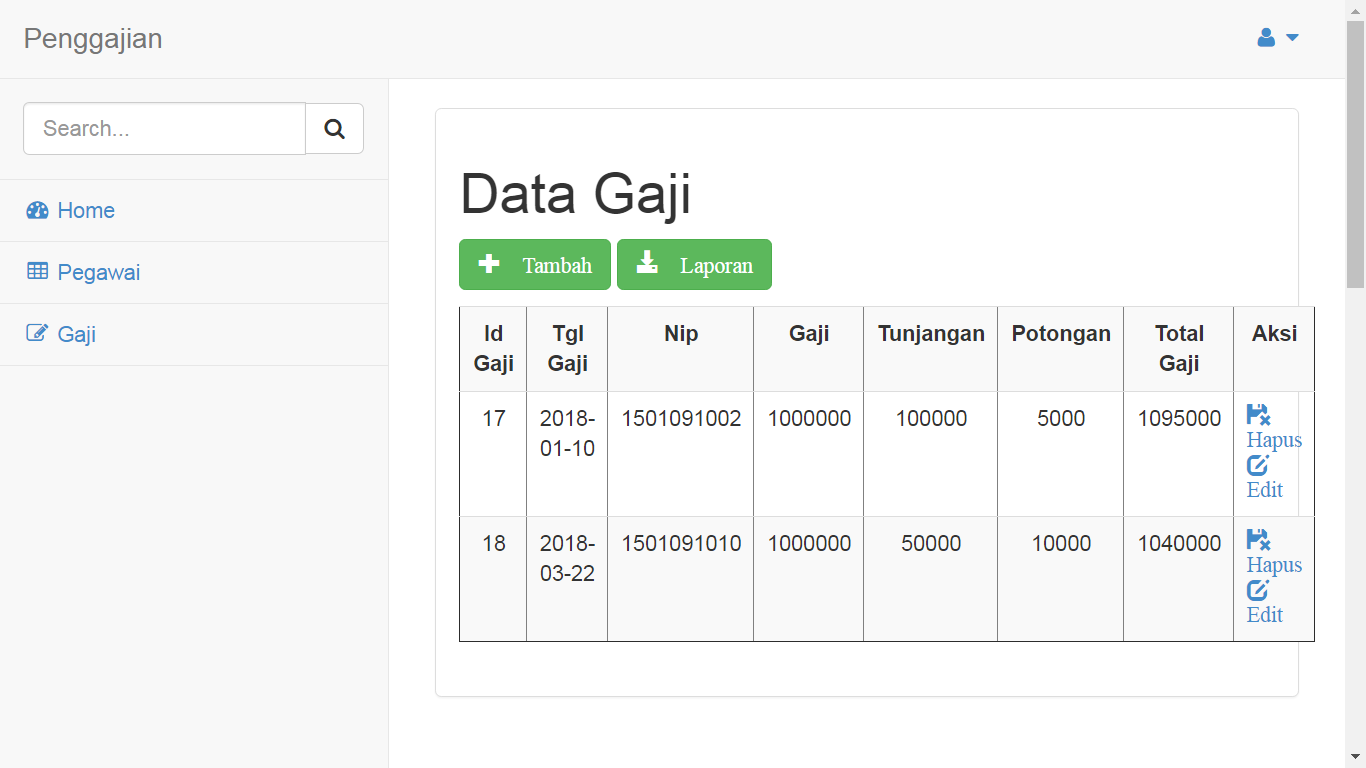The height and width of the screenshot is (768, 1366).
Task: Click the Gaji edit icon in sidebar
Action: (x=37, y=333)
